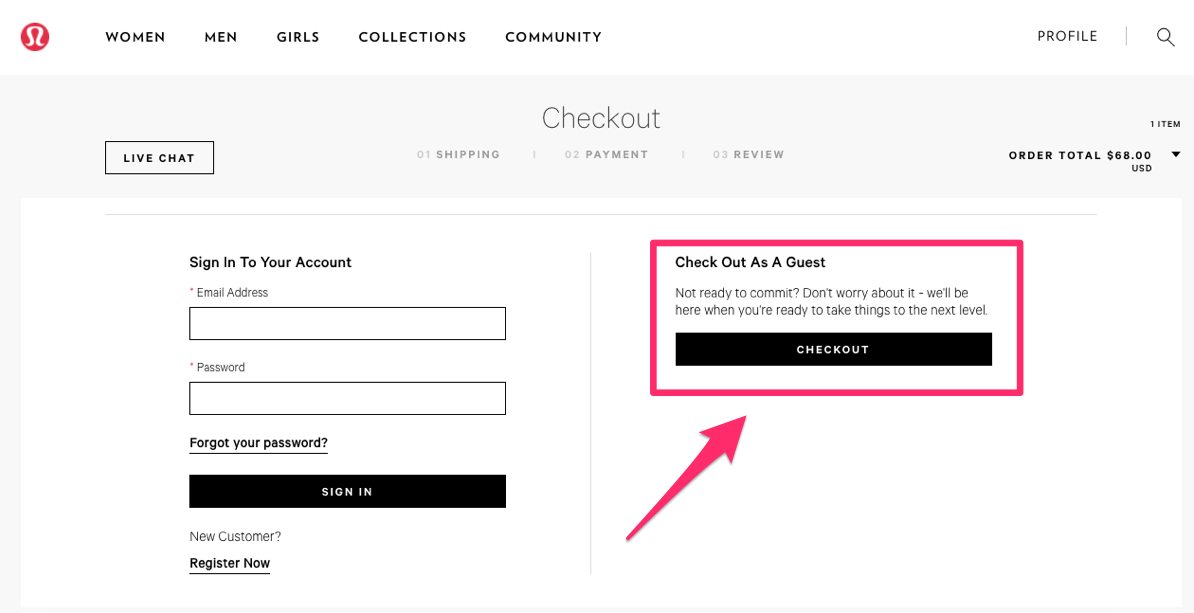1194x613 pixels.
Task: Open the Community menu
Action: (554, 37)
